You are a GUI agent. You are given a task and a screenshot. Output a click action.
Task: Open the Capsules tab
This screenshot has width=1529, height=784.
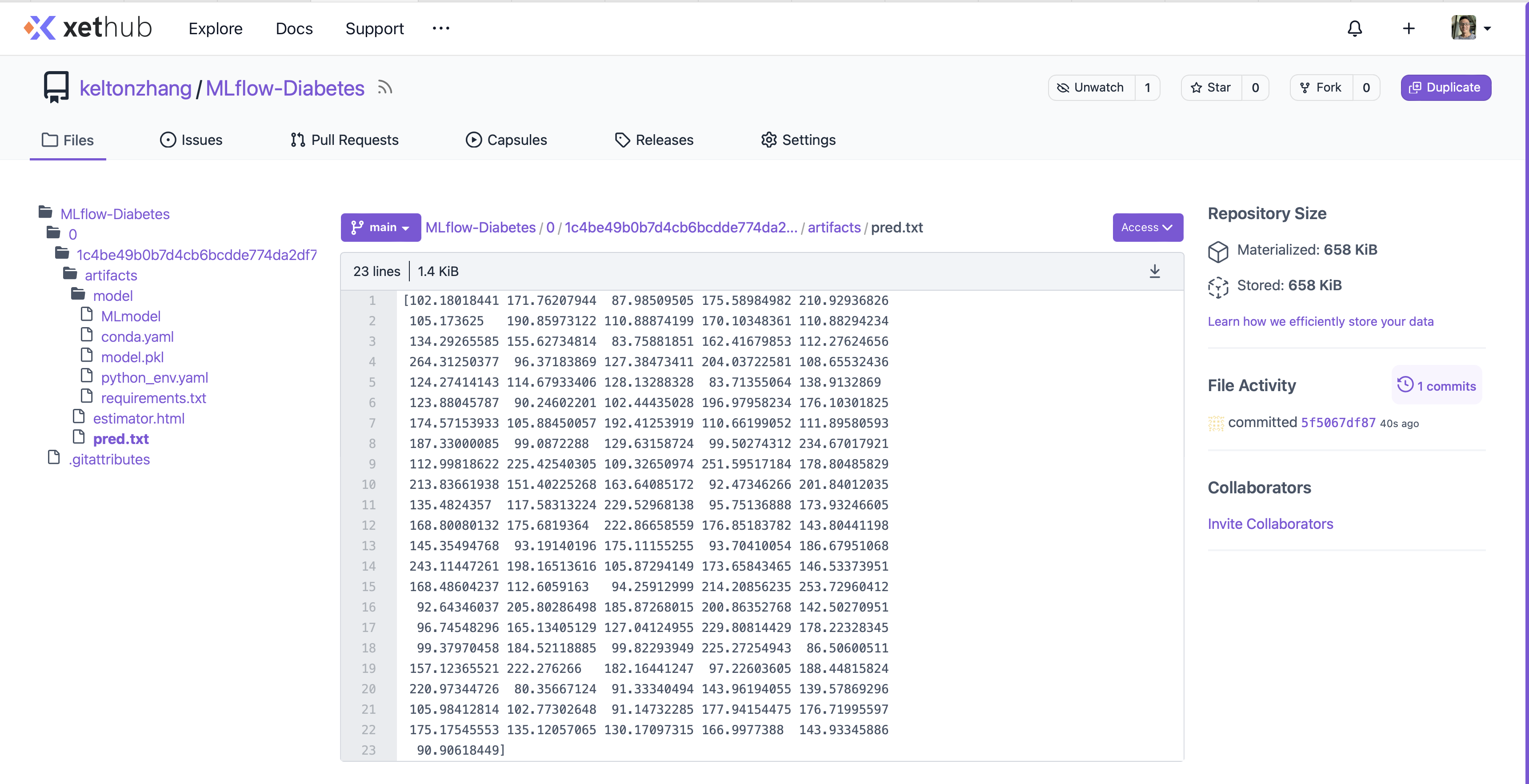(506, 140)
